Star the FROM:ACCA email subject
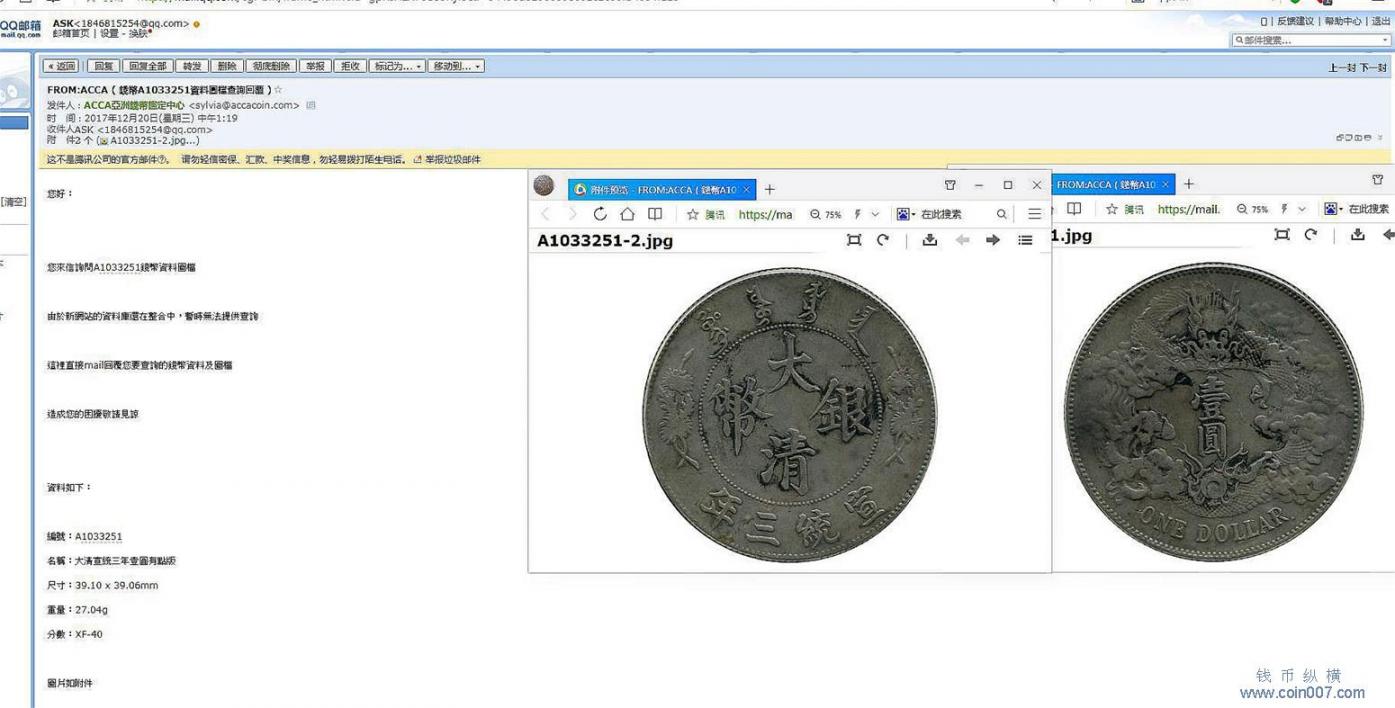Image resolution: width=1395 pixels, height=708 pixels. click(278, 90)
